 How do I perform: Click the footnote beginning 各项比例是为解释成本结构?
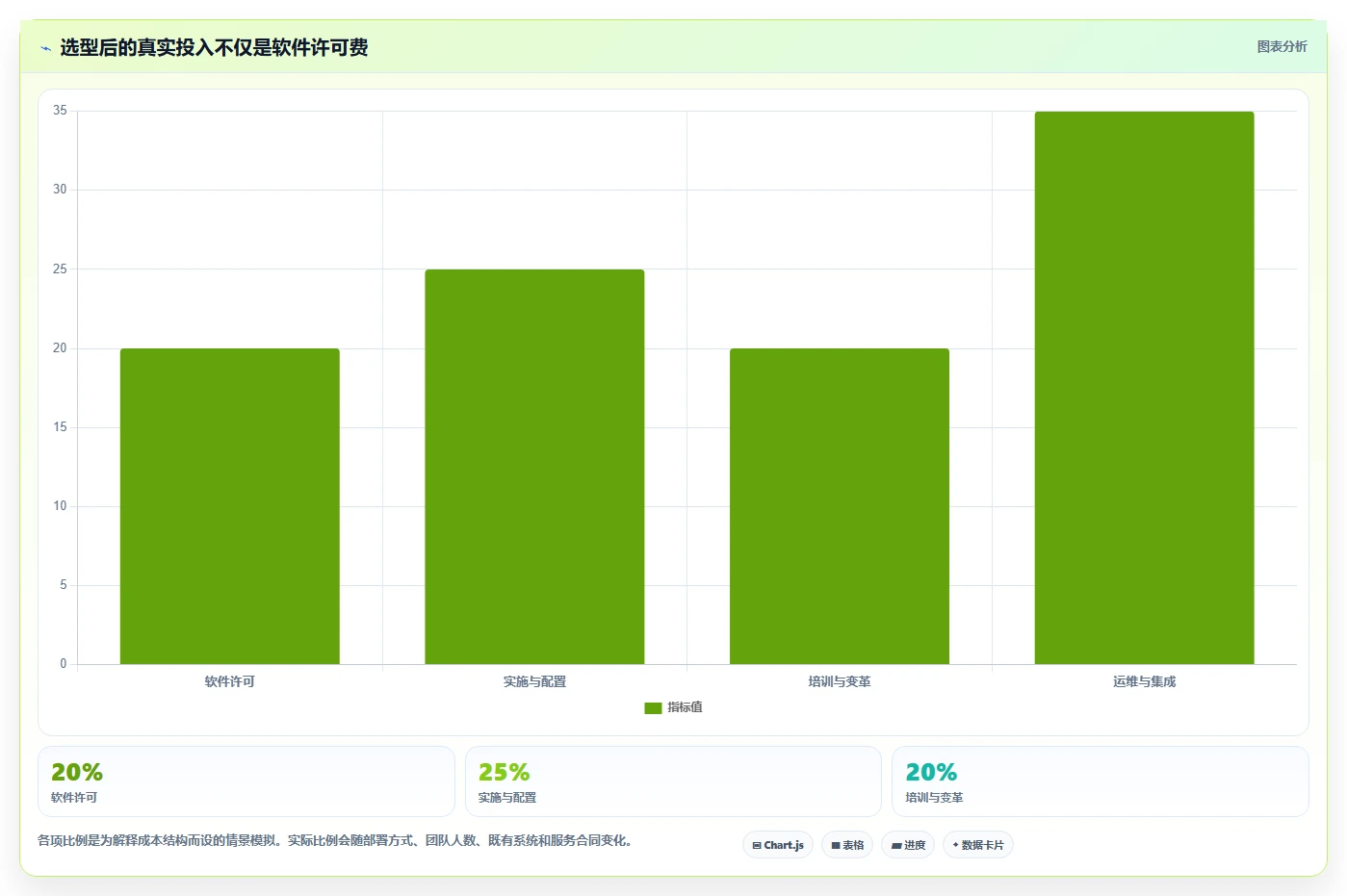point(337,840)
